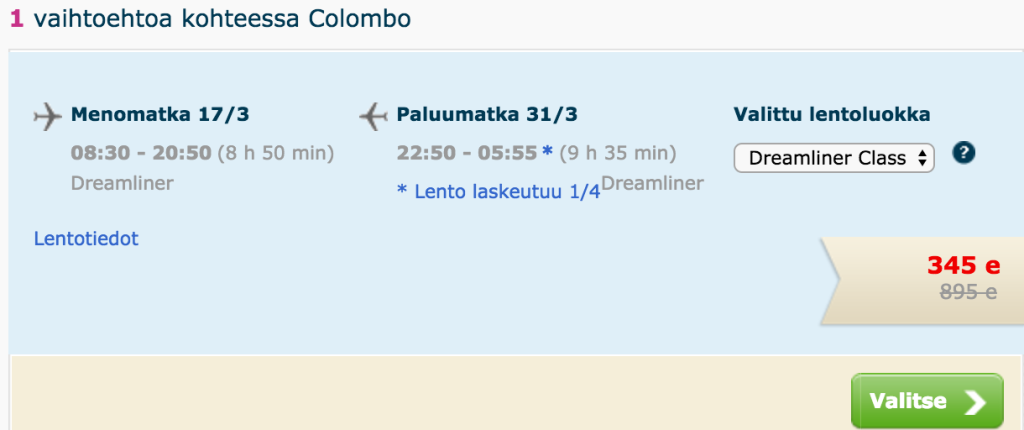
Task: Click the return time 22:50 - 05:55
Action: [465, 153]
